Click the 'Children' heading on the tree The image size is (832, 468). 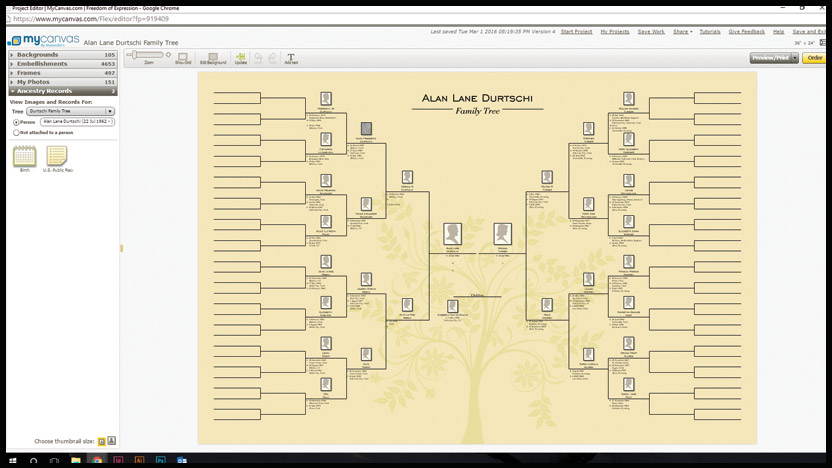click(477, 295)
